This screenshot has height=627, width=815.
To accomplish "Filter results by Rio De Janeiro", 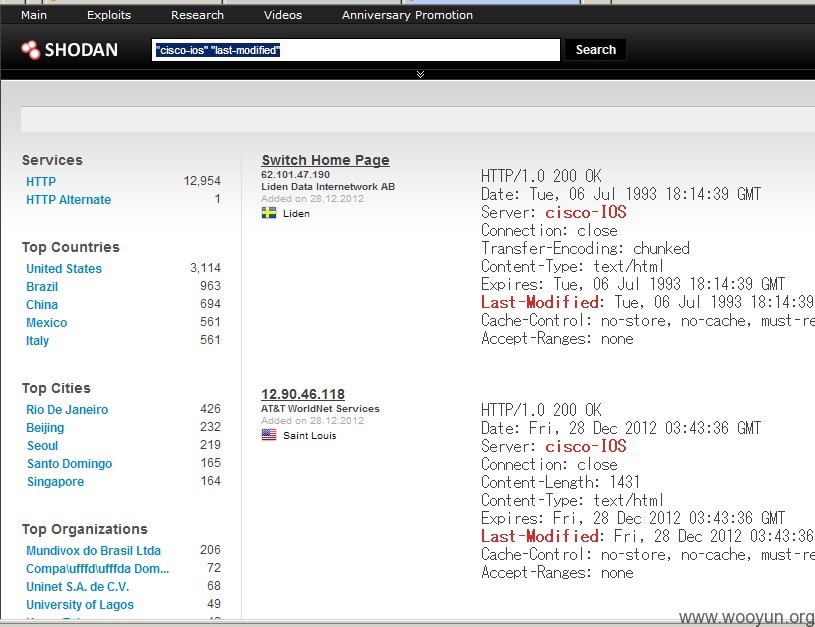I will point(67,410).
